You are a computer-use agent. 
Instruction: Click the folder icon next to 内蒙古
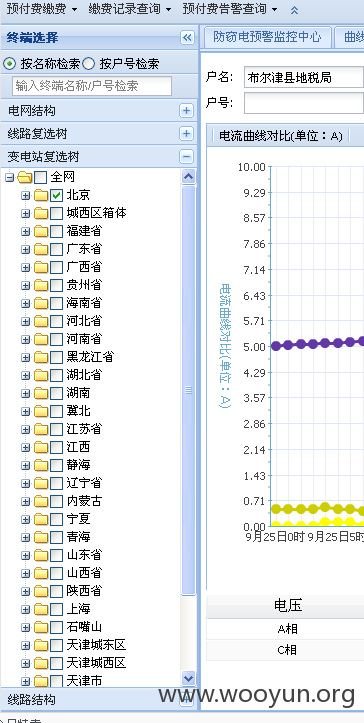(x=41, y=501)
